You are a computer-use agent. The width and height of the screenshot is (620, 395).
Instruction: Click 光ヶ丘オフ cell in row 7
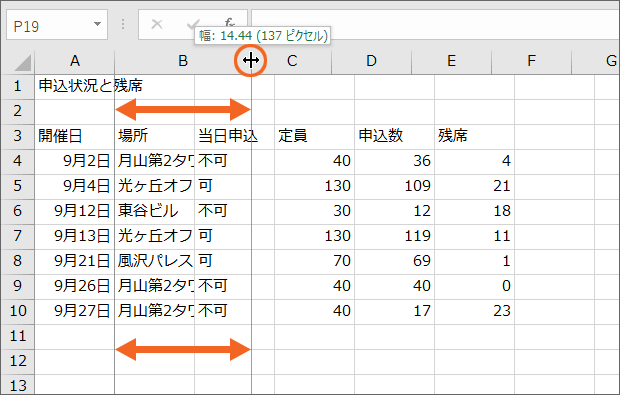pyautogui.click(x=154, y=236)
